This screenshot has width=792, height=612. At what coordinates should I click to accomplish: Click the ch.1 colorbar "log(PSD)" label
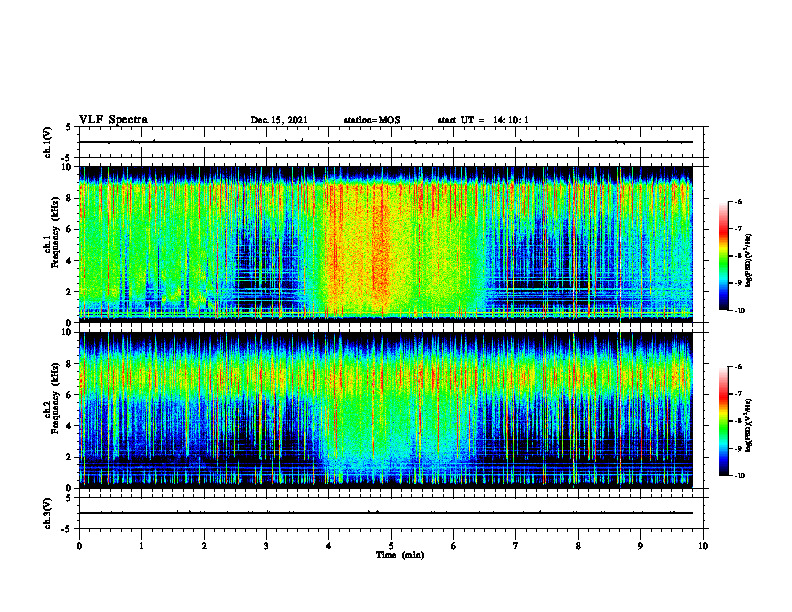(749, 260)
